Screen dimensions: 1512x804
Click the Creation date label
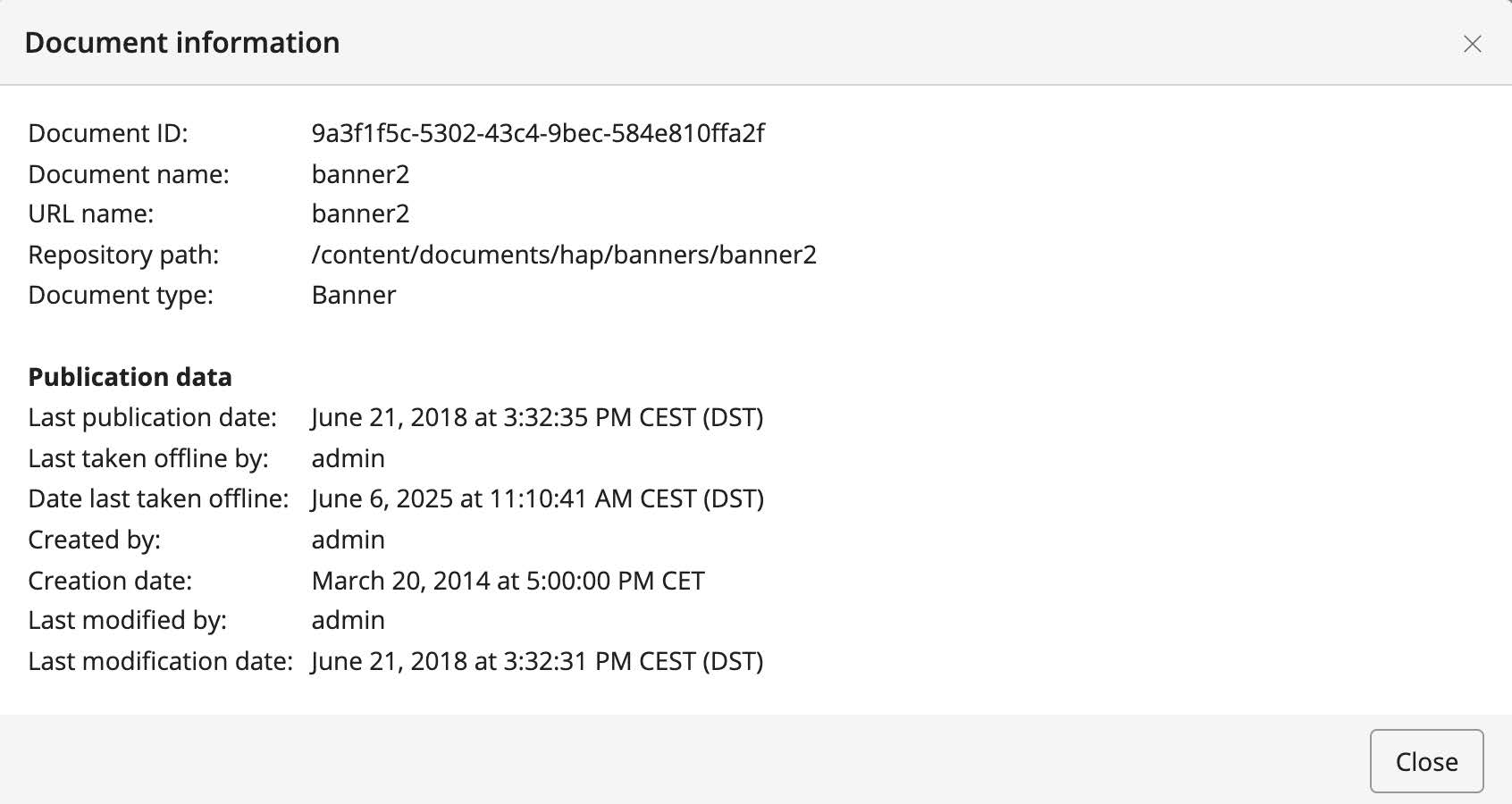[110, 581]
